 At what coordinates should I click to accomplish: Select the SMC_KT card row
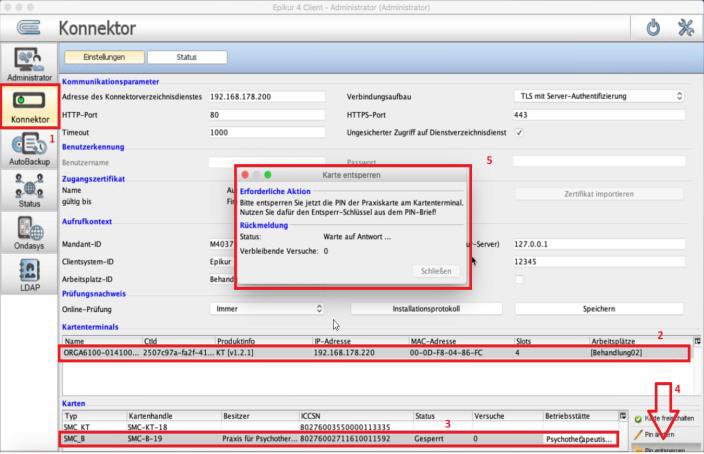pos(340,427)
